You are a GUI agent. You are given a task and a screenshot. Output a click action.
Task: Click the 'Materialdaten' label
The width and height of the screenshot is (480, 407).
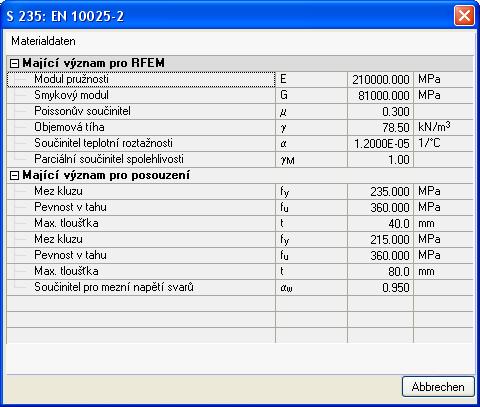pyautogui.click(x=43, y=41)
